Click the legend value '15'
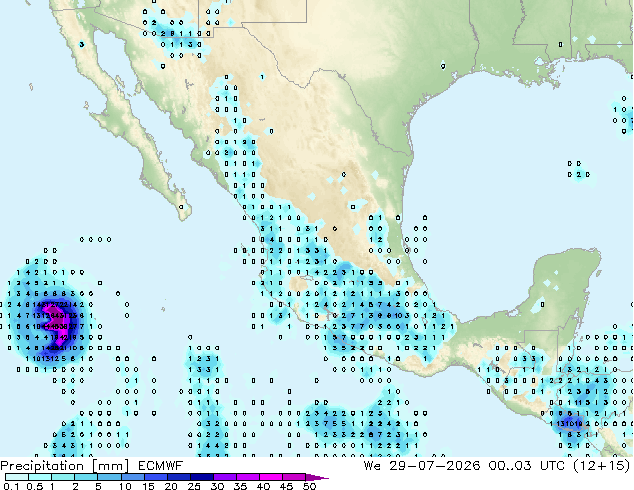Screen dimensions: 634x490 click(x=148, y=486)
